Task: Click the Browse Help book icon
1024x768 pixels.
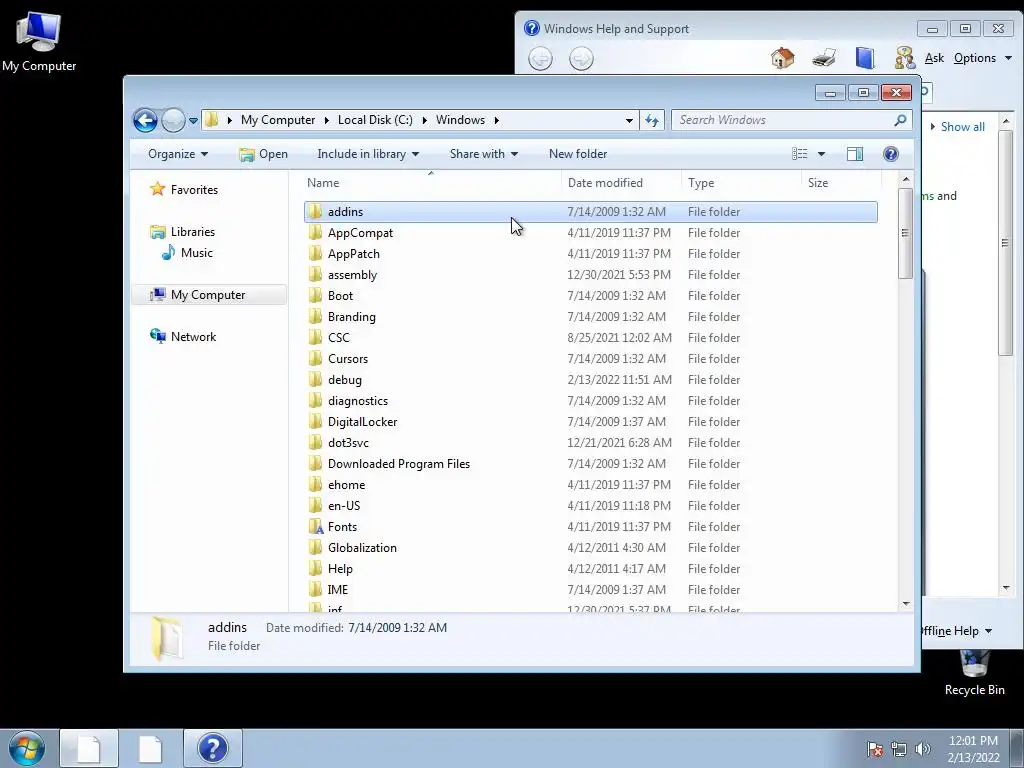Action: coord(865,58)
